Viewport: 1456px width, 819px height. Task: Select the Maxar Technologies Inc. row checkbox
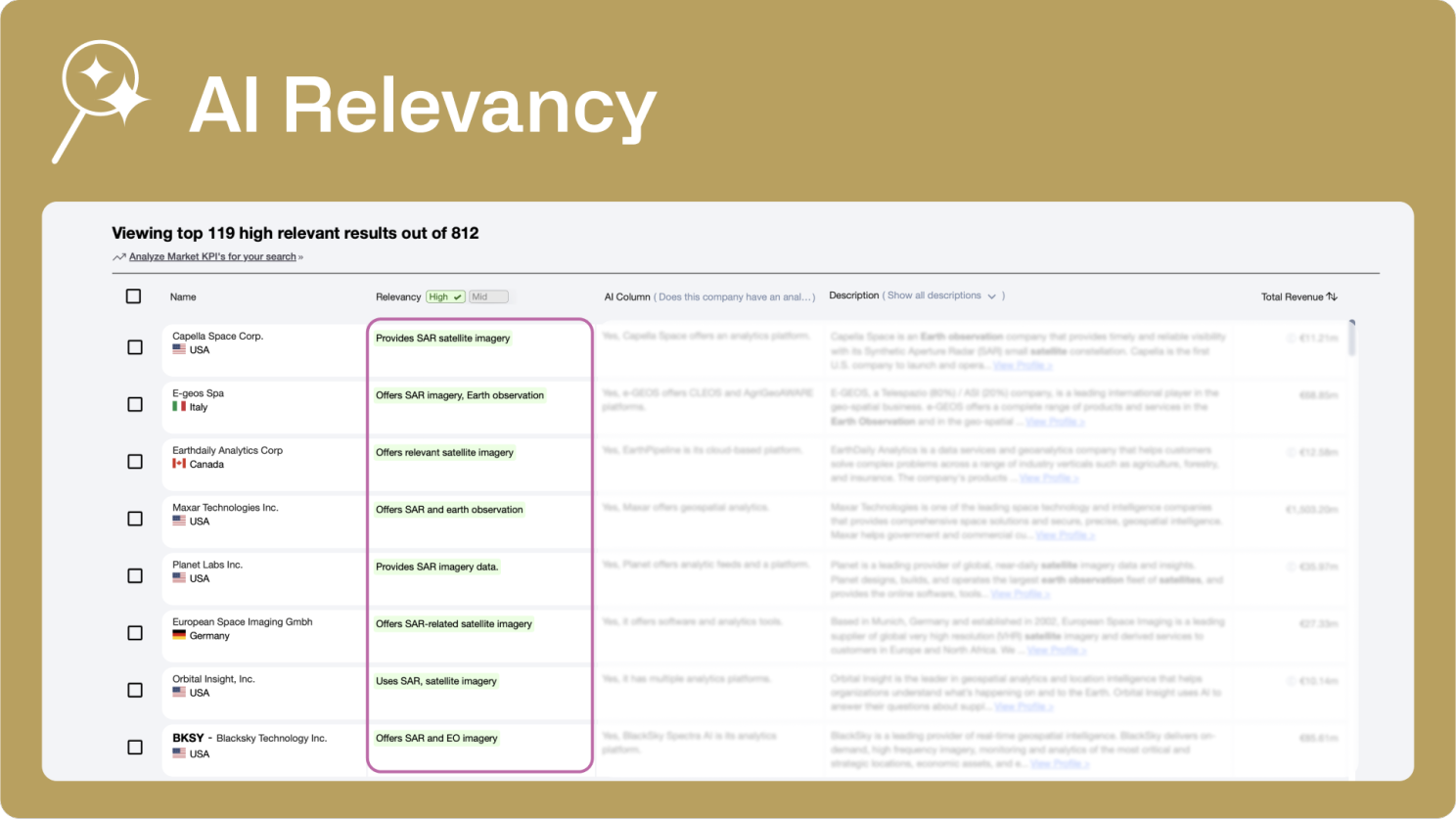click(x=135, y=519)
